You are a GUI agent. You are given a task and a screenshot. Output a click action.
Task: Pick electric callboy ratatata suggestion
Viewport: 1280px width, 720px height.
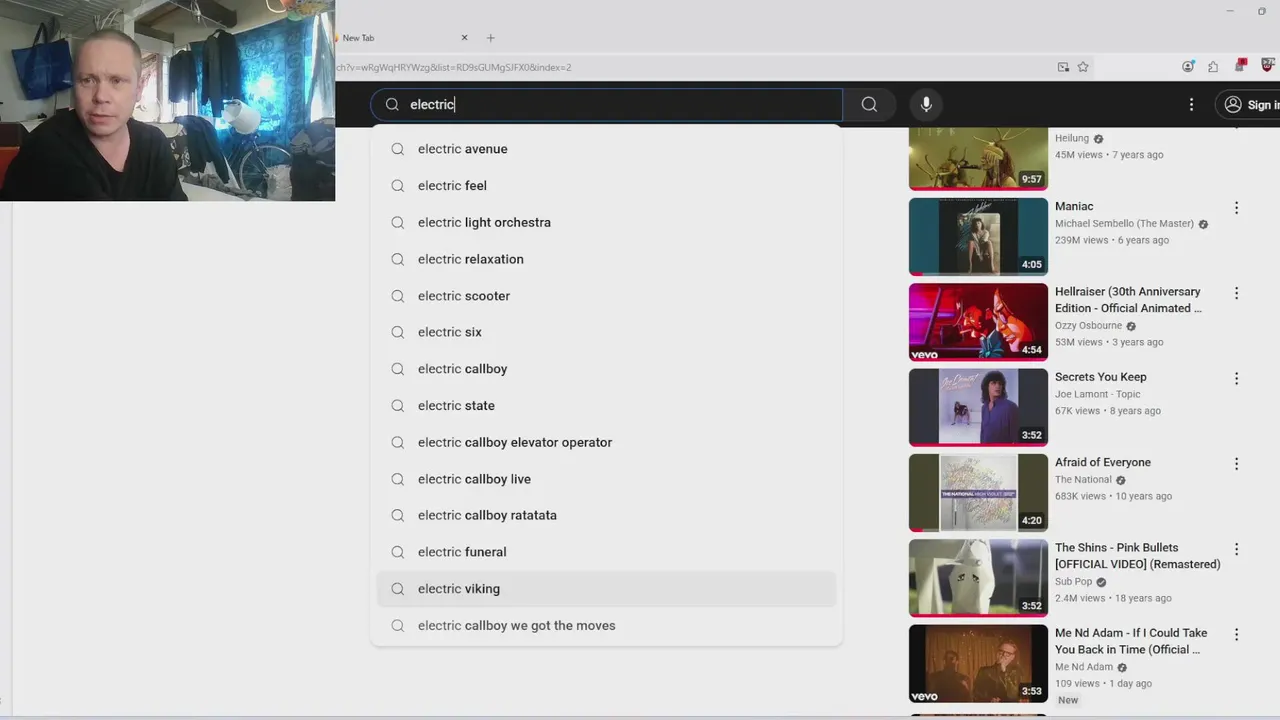[606, 515]
